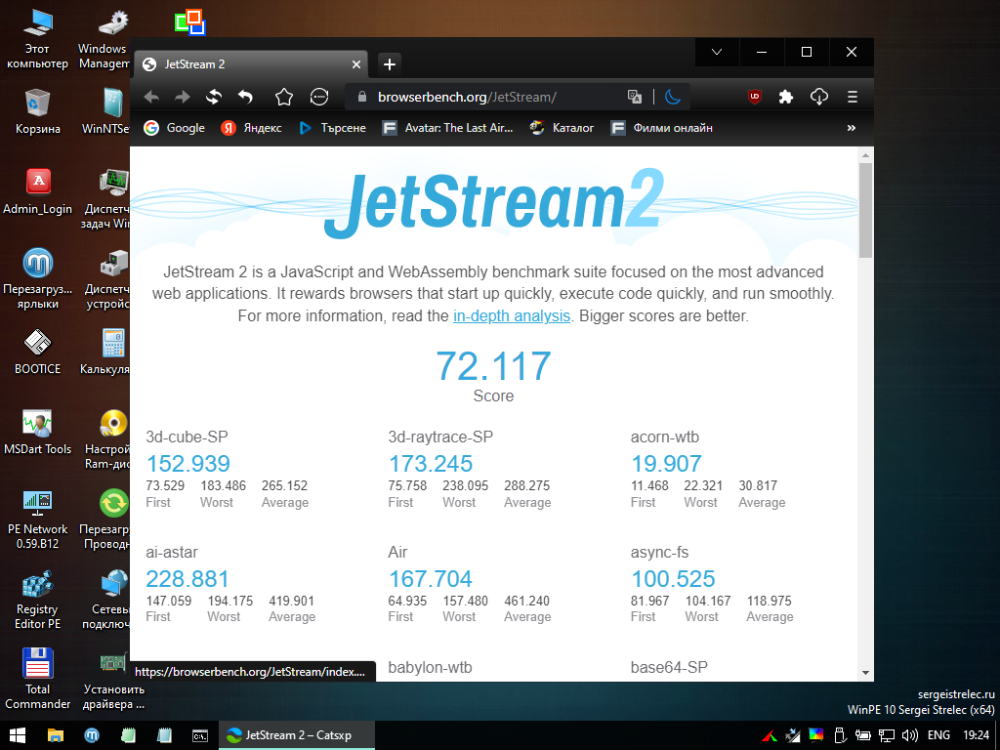
Task: Click the volume speaker tray icon
Action: [910, 735]
